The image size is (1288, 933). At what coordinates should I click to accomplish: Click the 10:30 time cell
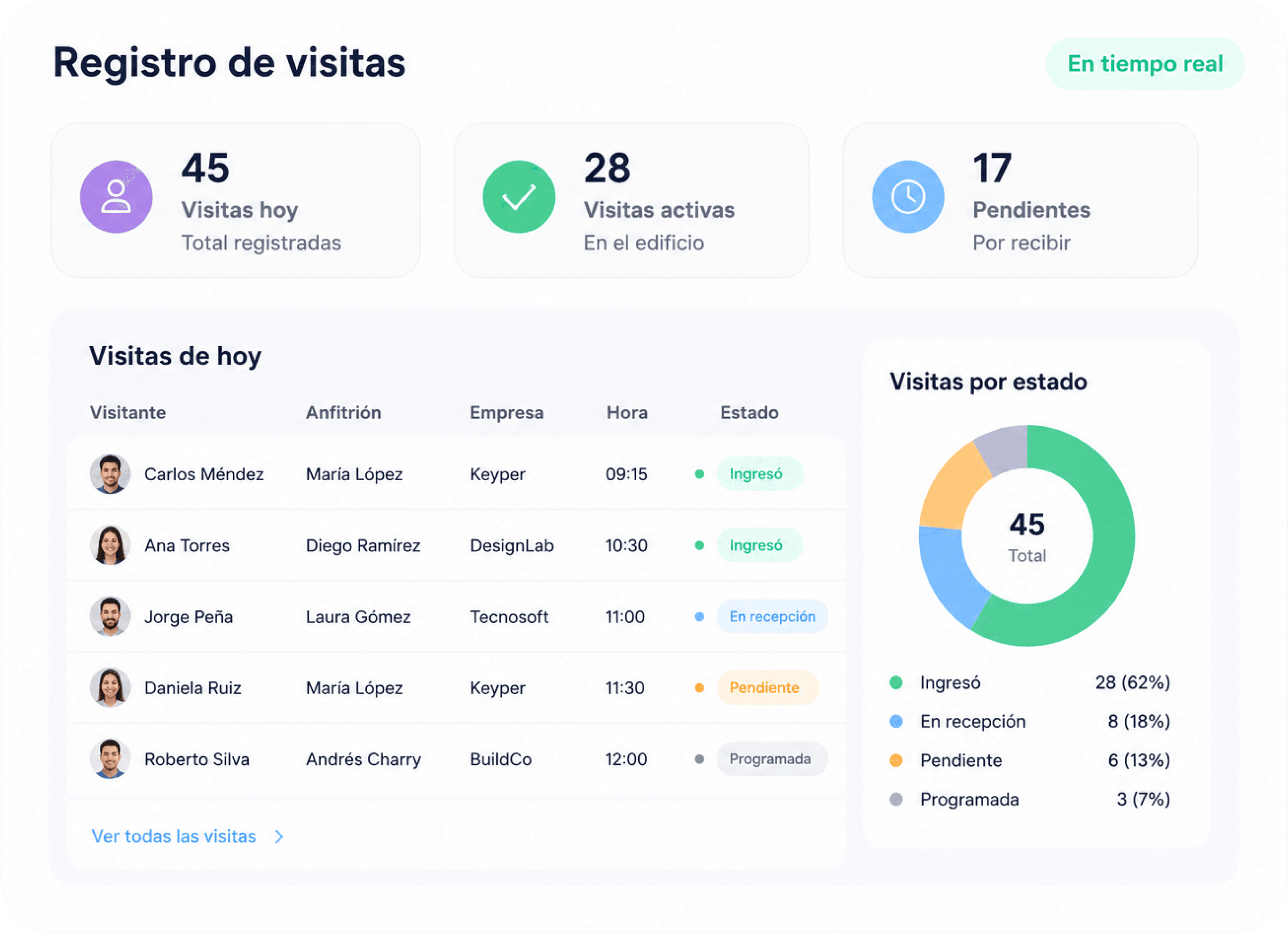click(626, 545)
